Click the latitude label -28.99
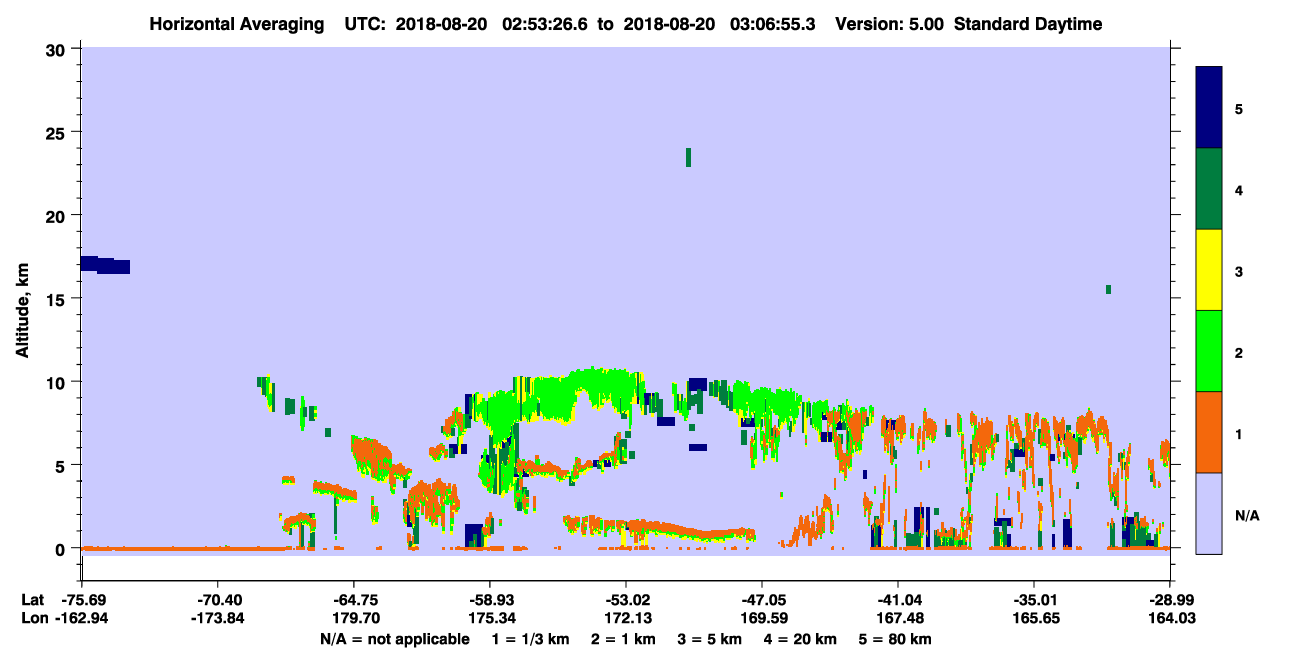 (1169, 599)
